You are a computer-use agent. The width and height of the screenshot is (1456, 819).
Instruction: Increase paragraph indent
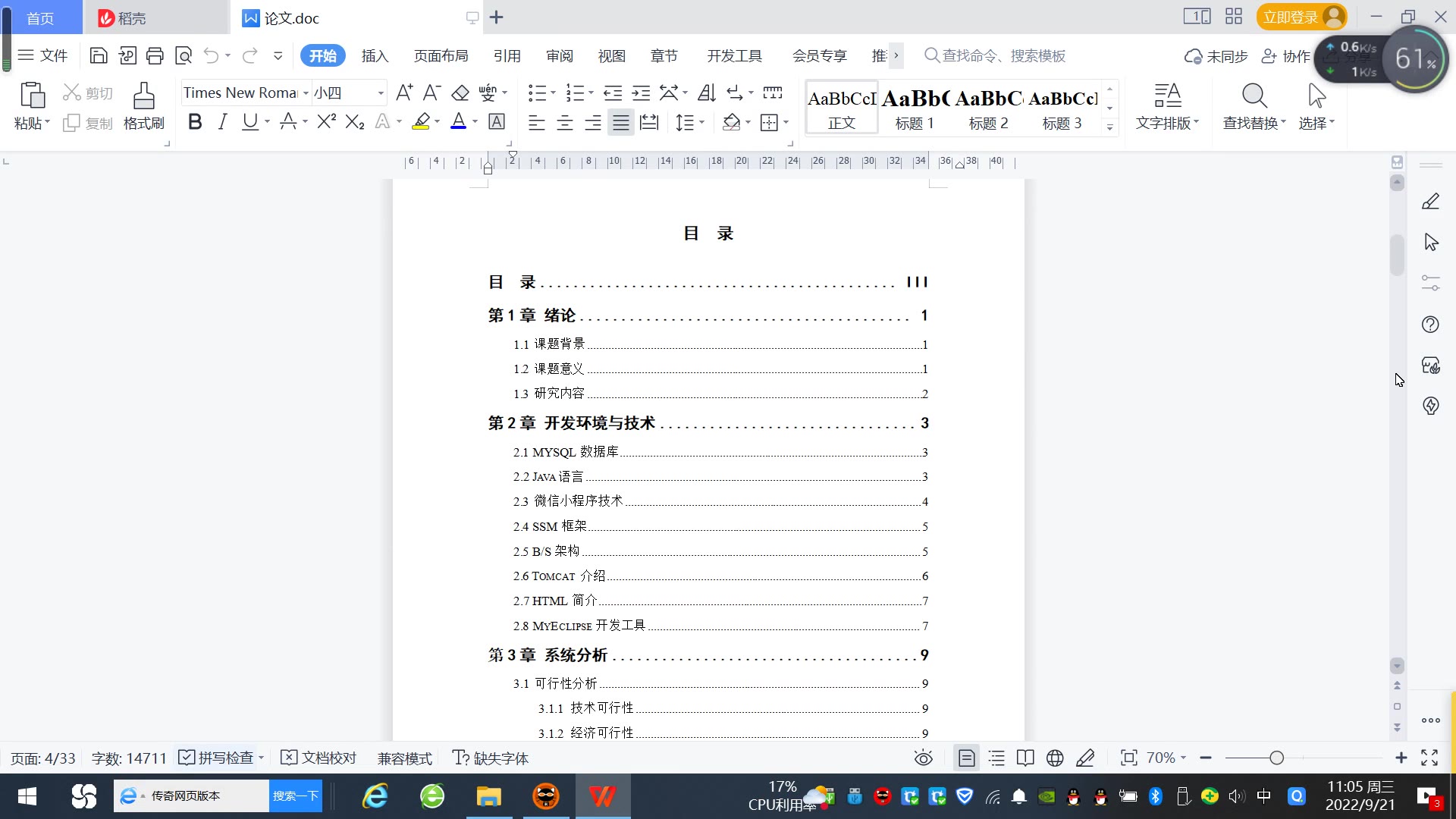pos(642,93)
